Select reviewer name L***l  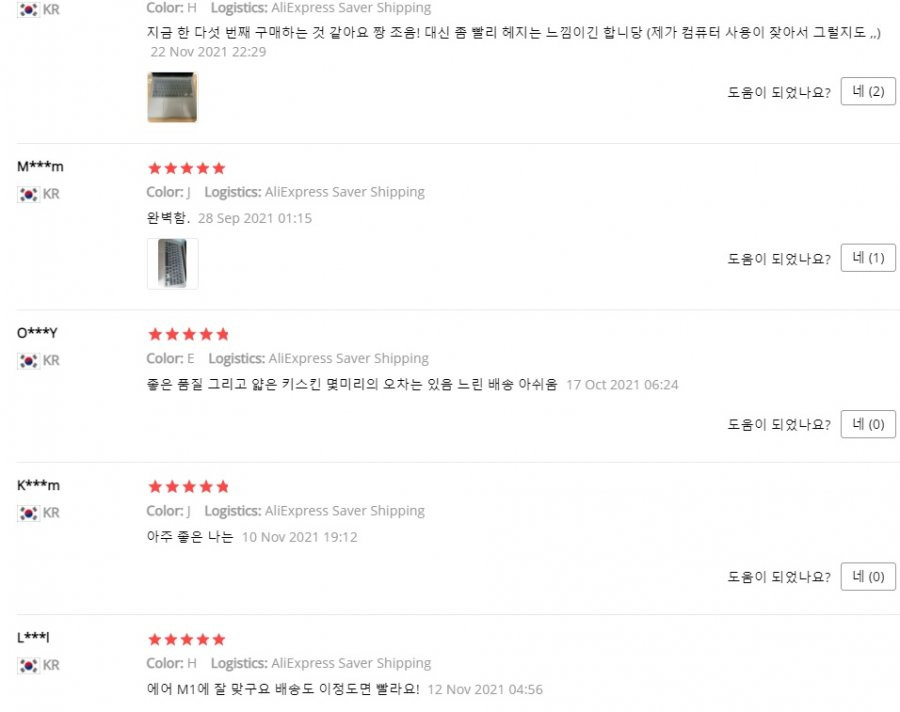33,637
